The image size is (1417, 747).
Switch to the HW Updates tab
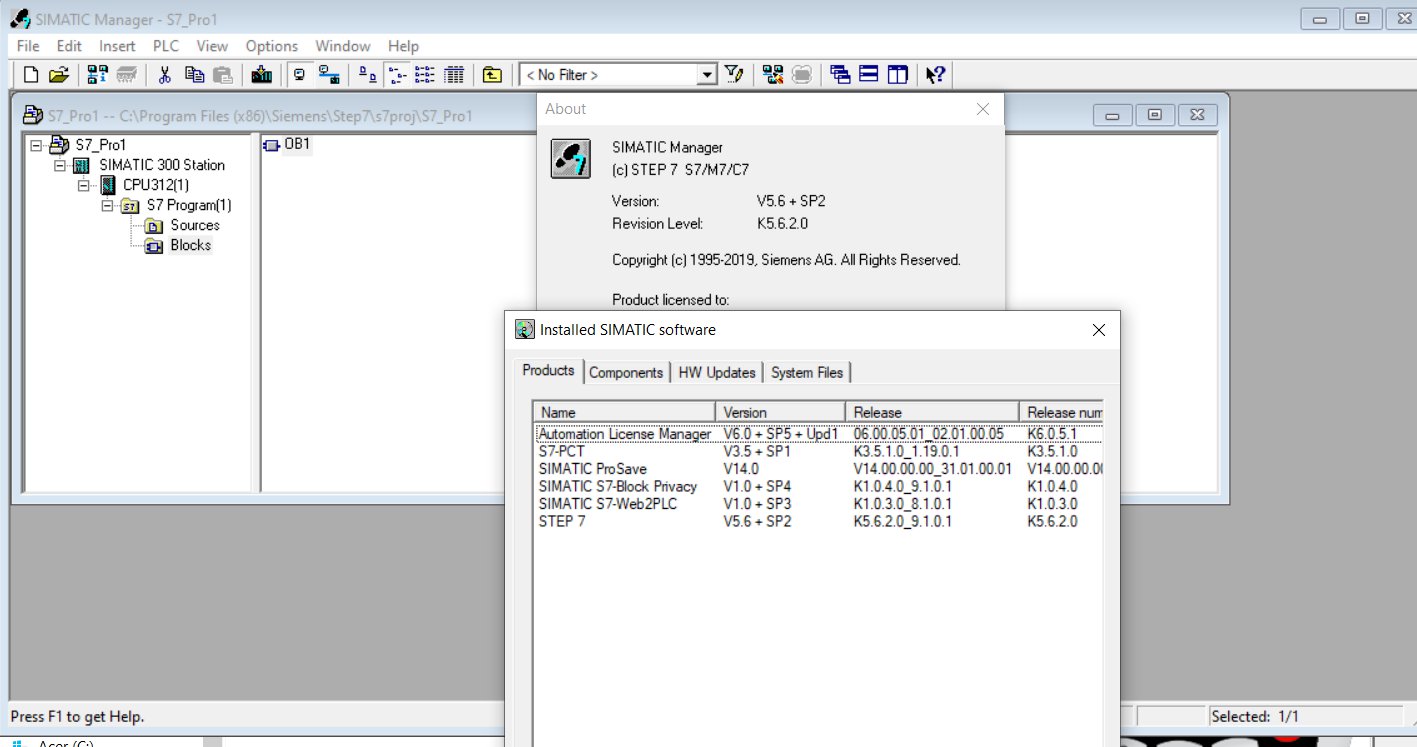[717, 372]
